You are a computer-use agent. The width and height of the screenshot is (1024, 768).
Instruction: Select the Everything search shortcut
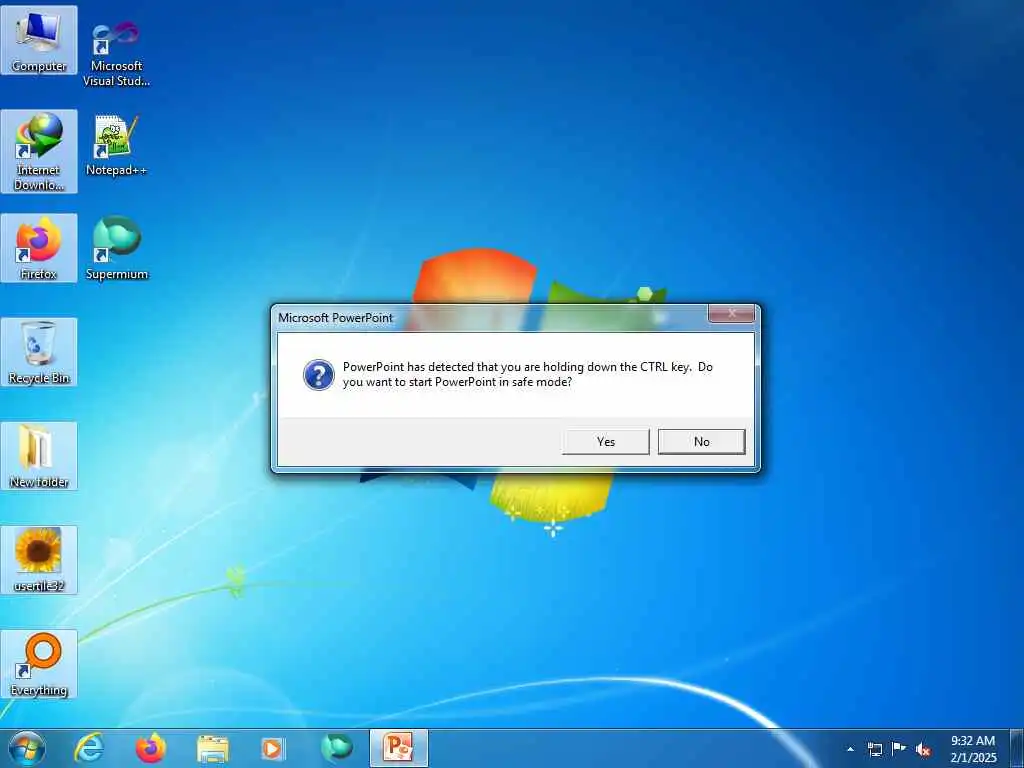39,664
